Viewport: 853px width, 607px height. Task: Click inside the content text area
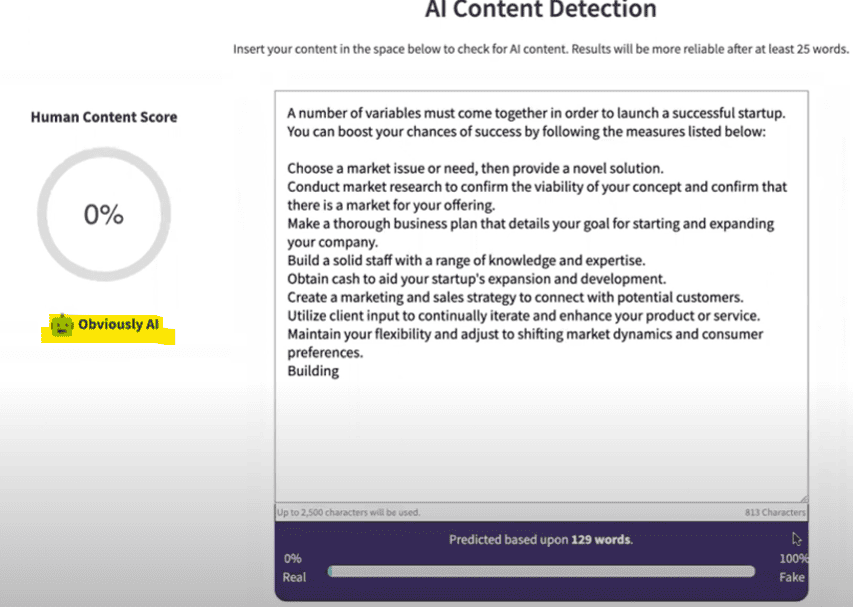pyautogui.click(x=541, y=296)
